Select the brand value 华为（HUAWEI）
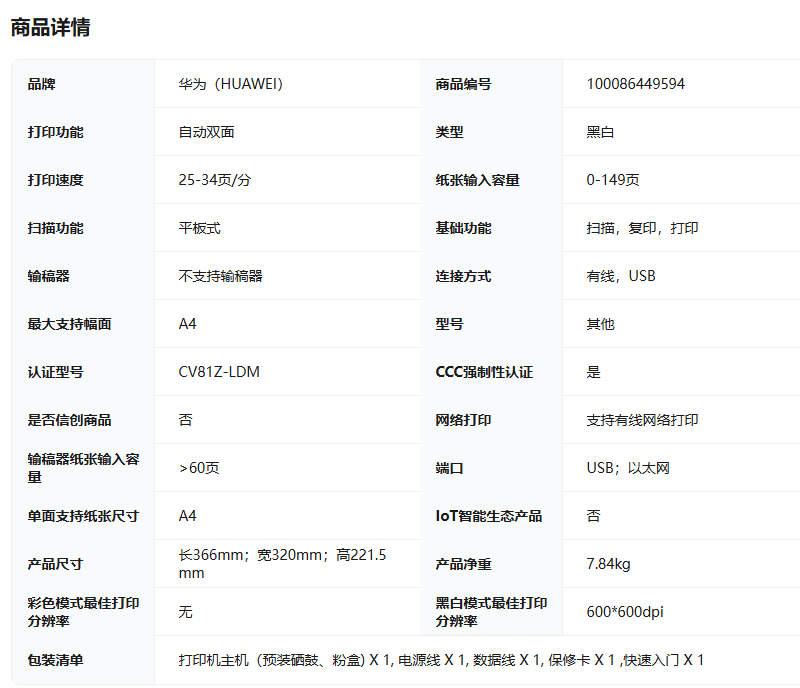Screen dimensions: 800x688 click(x=231, y=84)
